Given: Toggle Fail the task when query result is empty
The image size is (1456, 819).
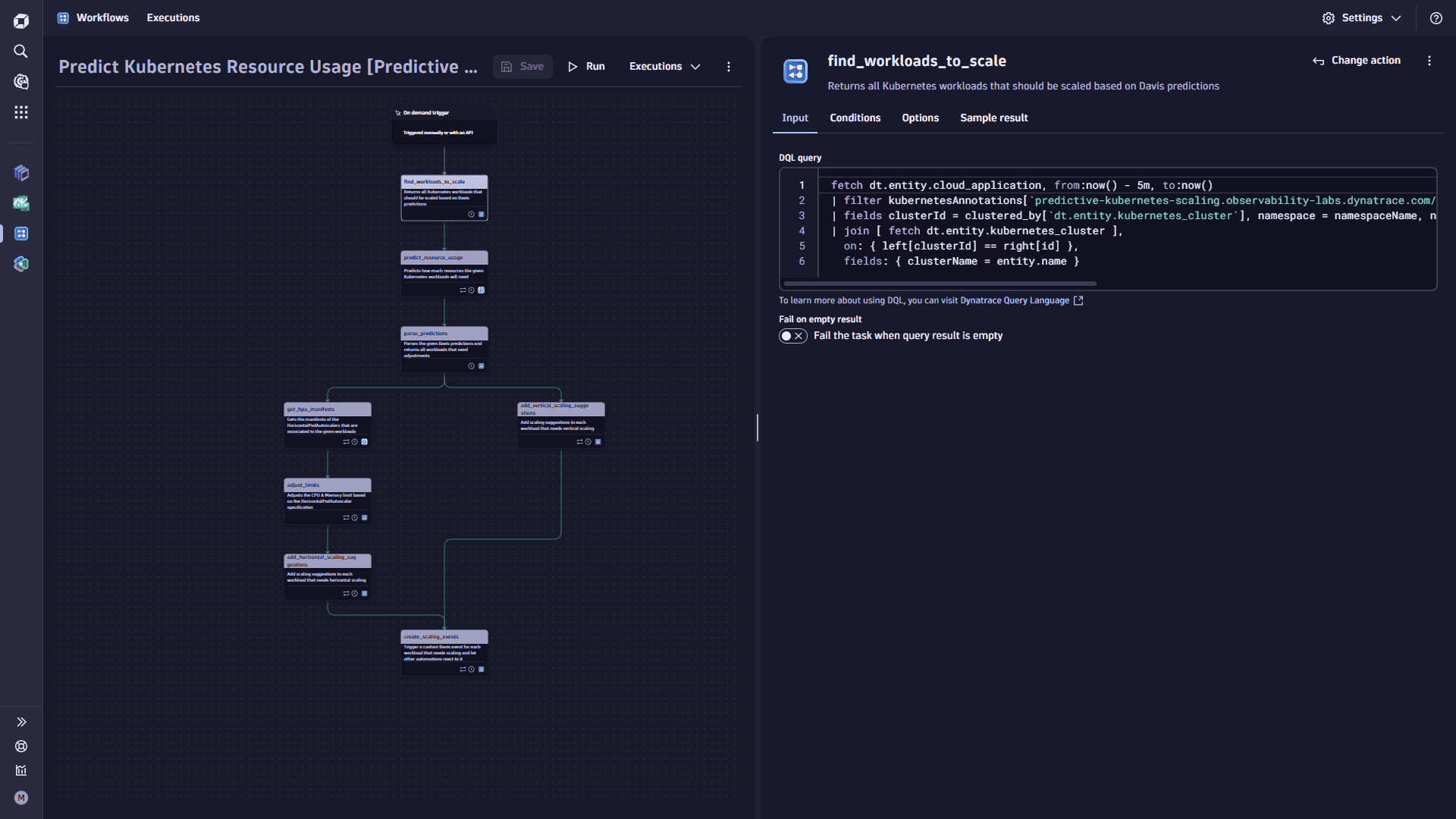Looking at the screenshot, I should (793, 336).
